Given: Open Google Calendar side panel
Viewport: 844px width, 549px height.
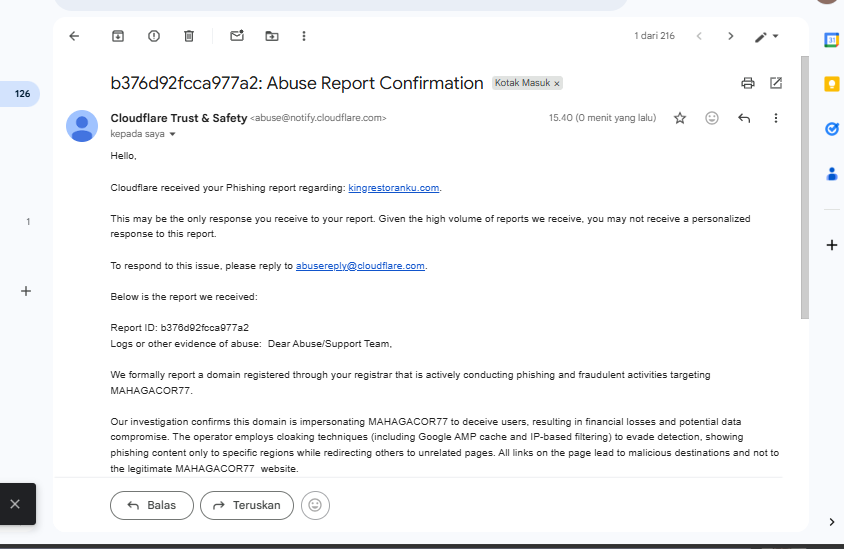Looking at the screenshot, I should click(x=832, y=40).
